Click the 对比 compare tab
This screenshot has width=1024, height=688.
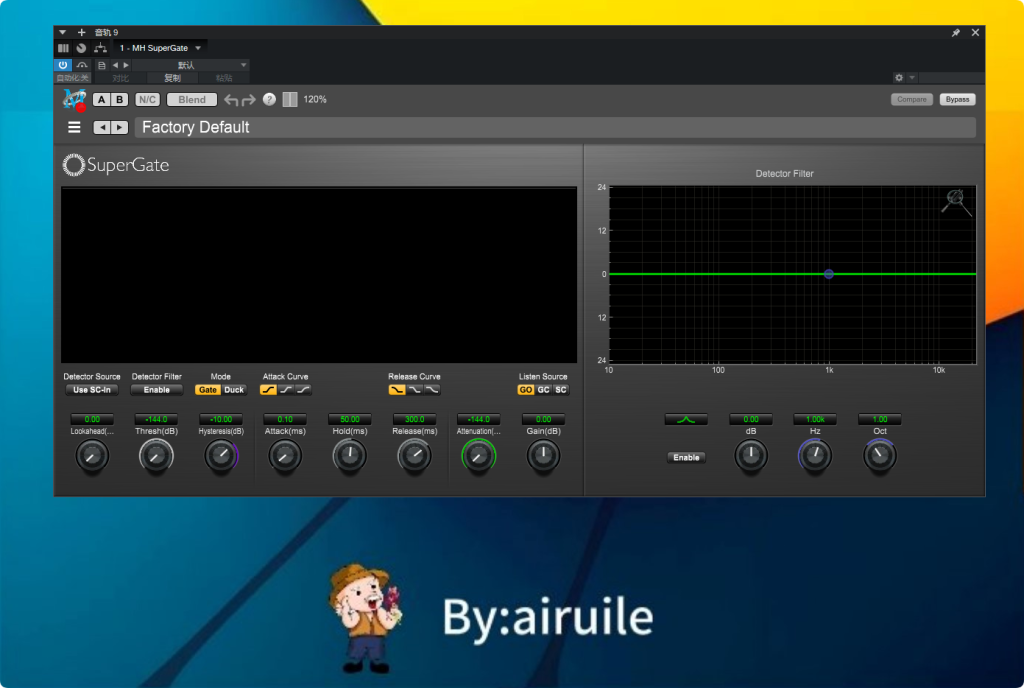click(x=120, y=78)
